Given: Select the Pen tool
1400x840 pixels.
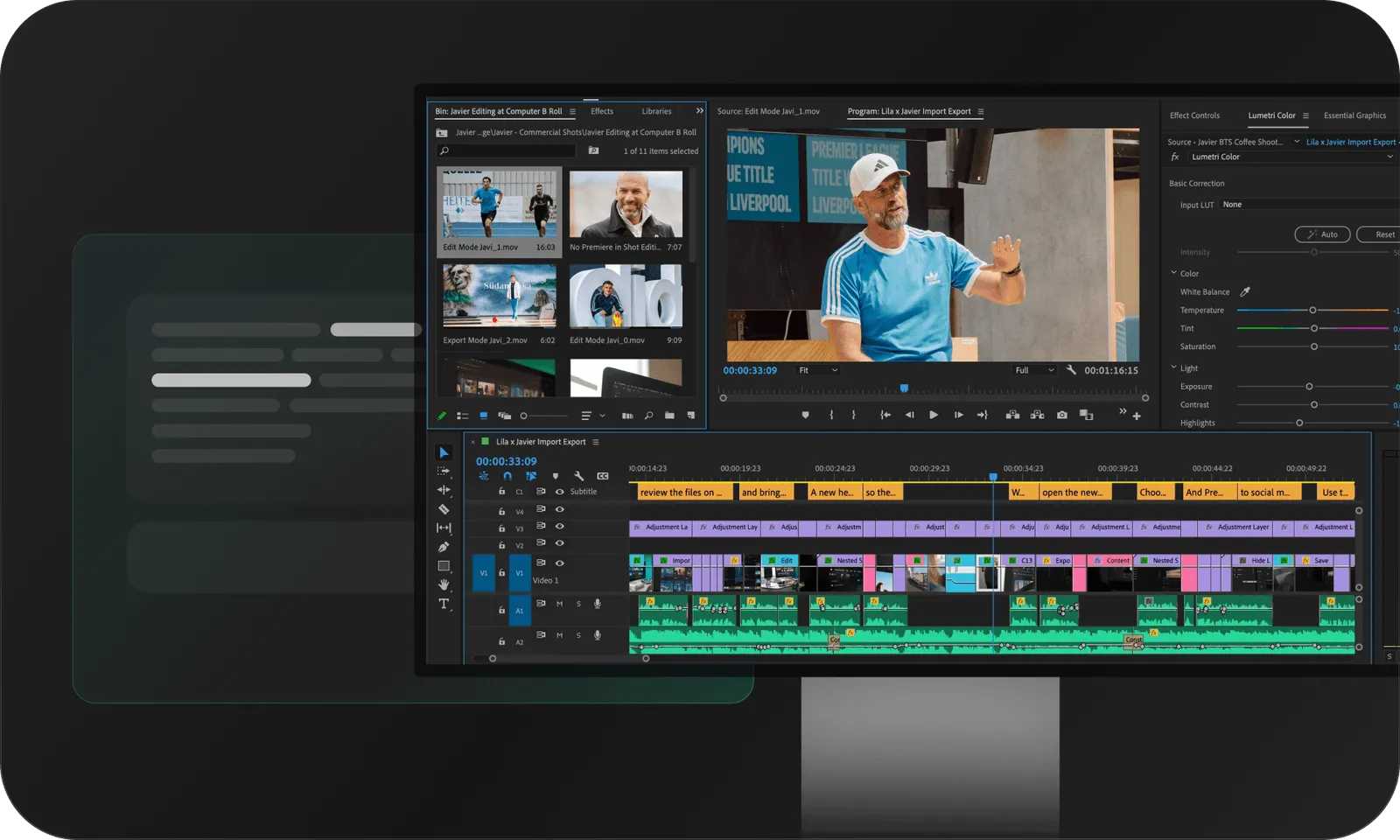Looking at the screenshot, I should [x=444, y=547].
